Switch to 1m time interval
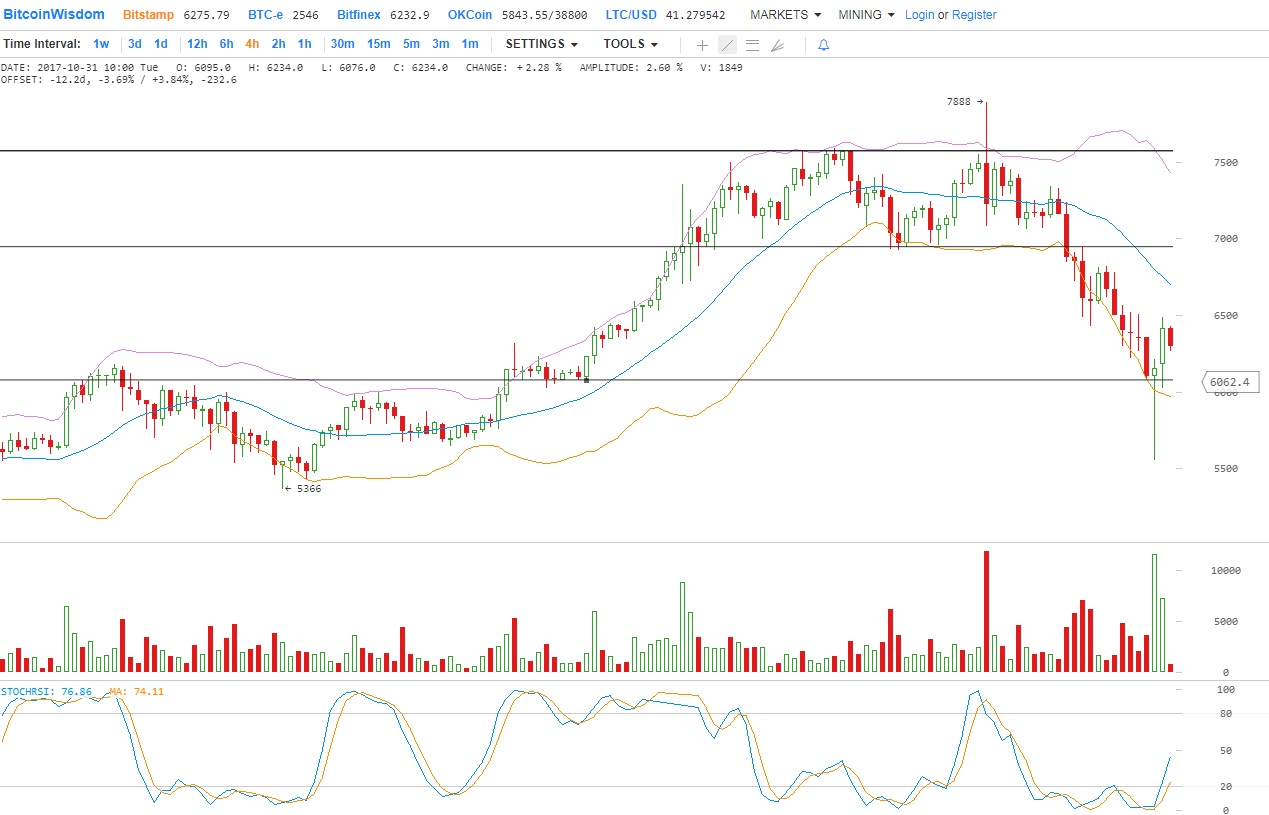Screen dimensions: 1269x815 470,44
